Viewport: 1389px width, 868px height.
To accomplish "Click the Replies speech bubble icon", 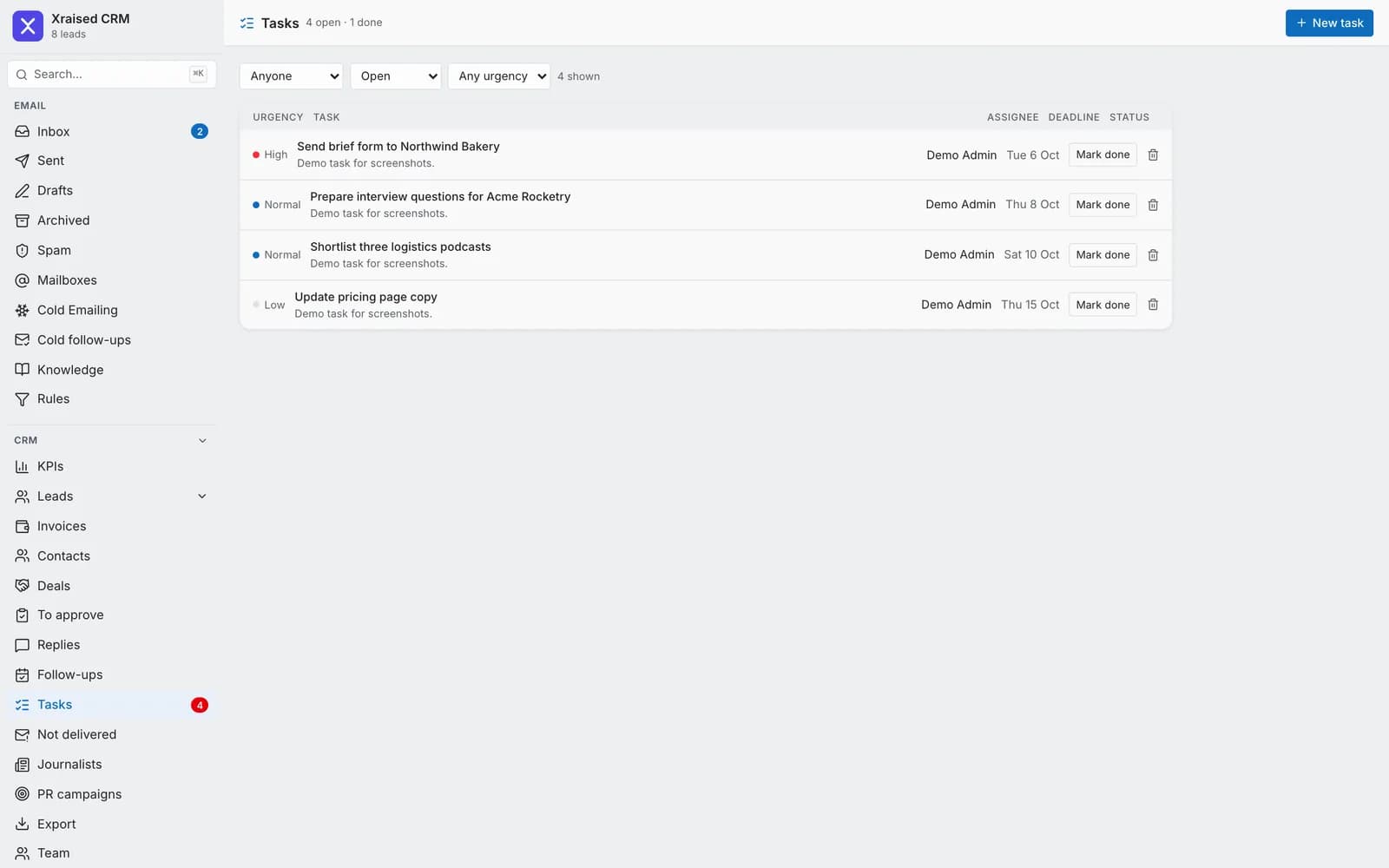I will (23, 646).
